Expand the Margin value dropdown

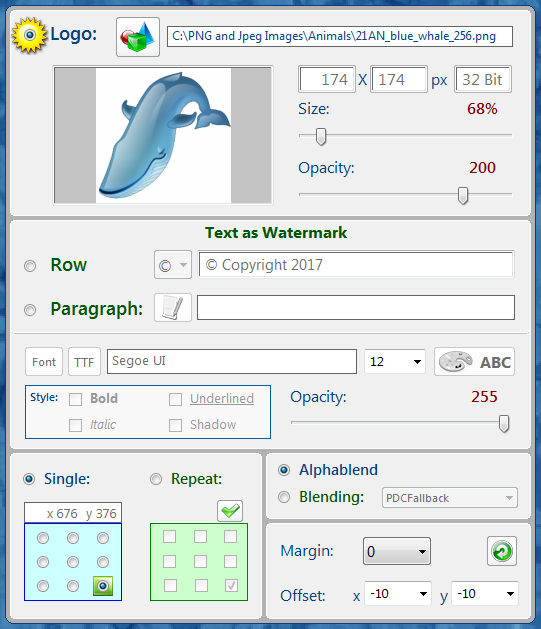[397, 551]
